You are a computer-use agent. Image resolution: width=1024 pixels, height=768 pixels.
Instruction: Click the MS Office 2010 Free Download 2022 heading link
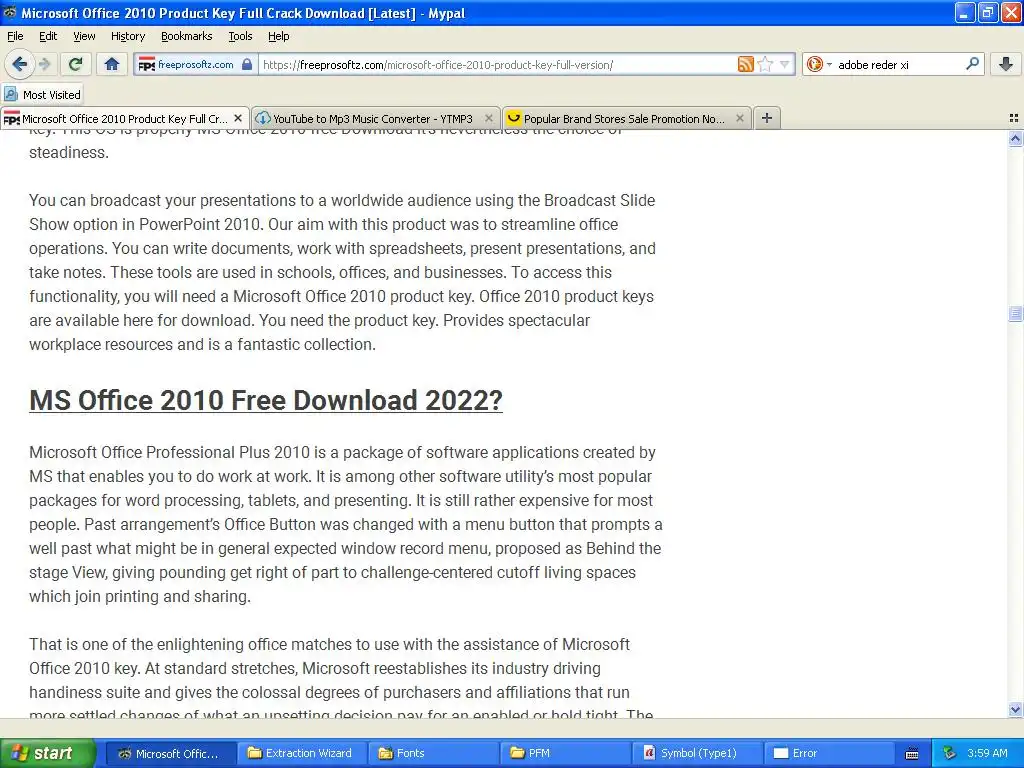tap(266, 400)
